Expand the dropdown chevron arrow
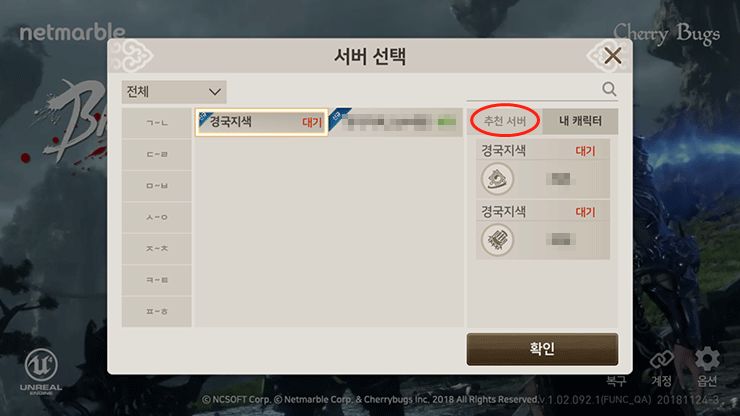Viewport: 740px width, 416px height. [x=215, y=92]
